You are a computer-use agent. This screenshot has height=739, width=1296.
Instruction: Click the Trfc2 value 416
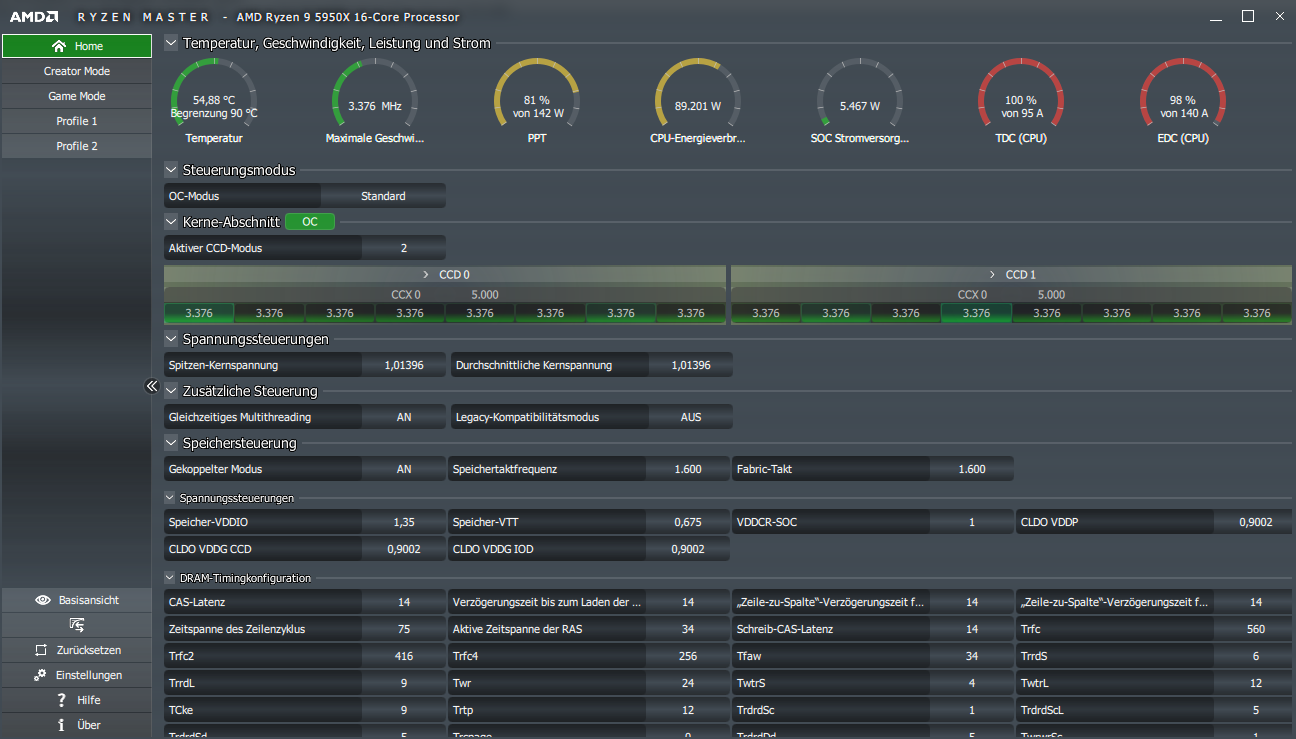click(404, 656)
